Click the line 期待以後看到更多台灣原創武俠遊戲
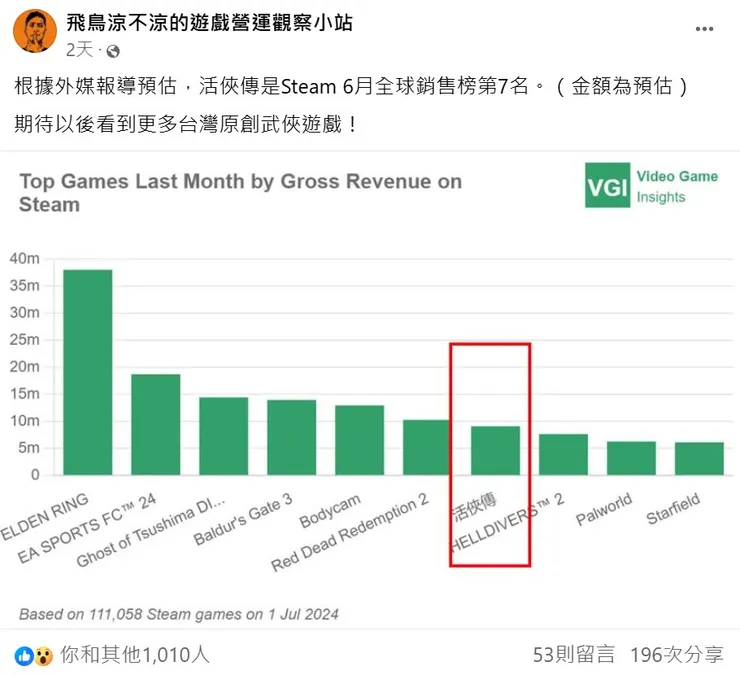740x675 pixels. pyautogui.click(x=186, y=124)
